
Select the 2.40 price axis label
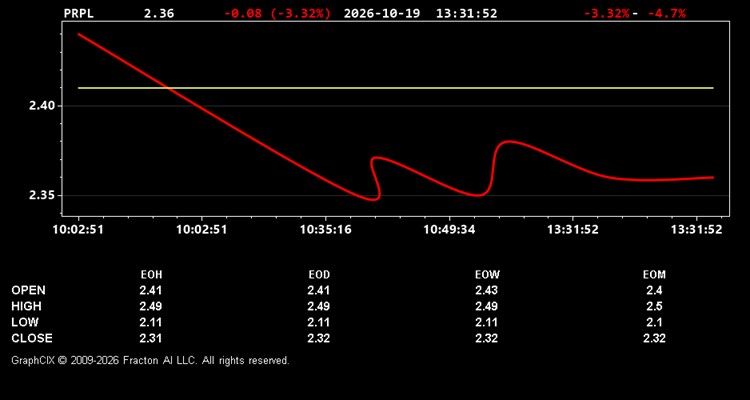(42, 106)
